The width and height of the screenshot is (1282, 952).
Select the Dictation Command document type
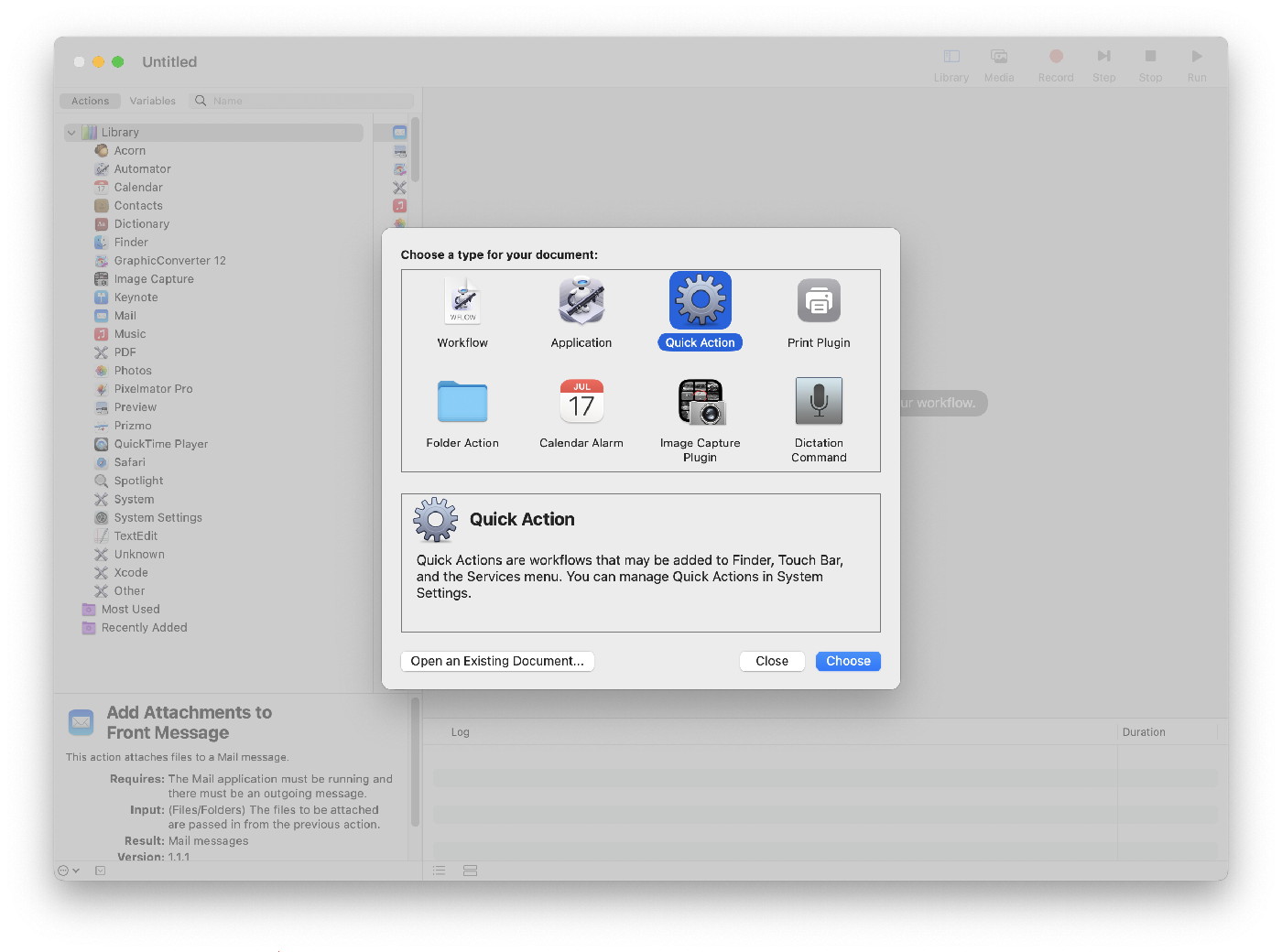pyautogui.click(x=819, y=420)
